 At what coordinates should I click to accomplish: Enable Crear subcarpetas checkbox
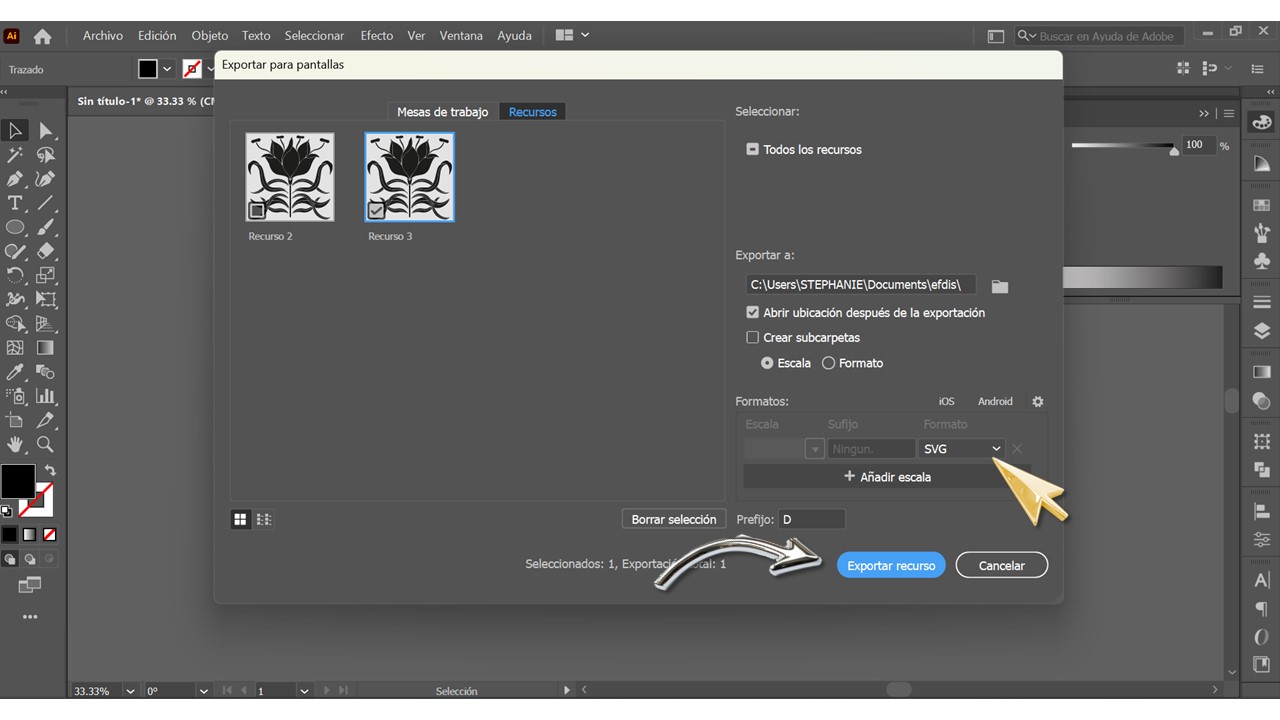[x=753, y=338]
